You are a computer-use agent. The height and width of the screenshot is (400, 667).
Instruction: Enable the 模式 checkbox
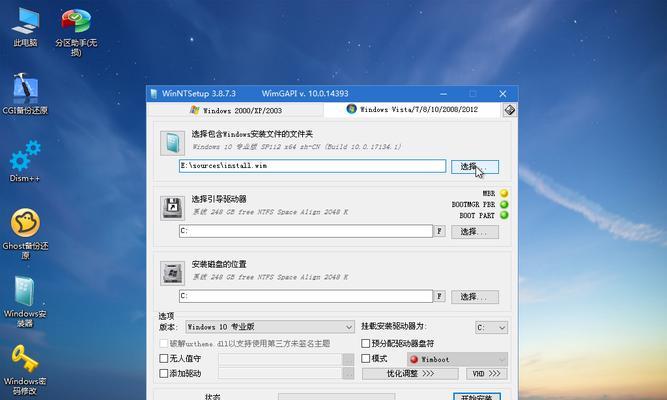(365, 358)
